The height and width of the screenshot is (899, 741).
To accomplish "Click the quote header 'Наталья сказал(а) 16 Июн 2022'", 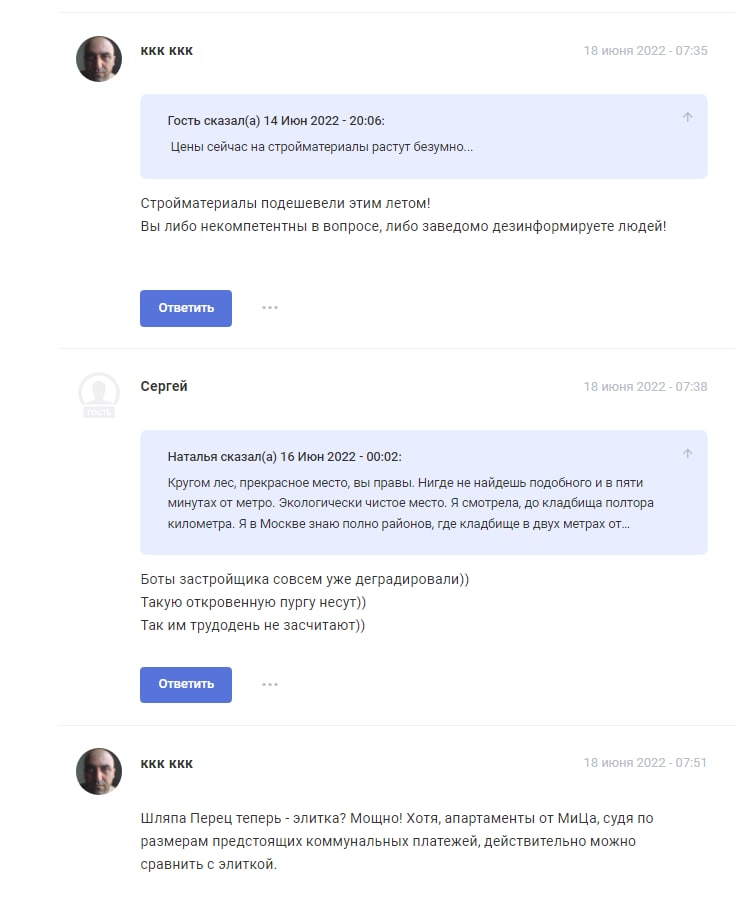I will (284, 457).
